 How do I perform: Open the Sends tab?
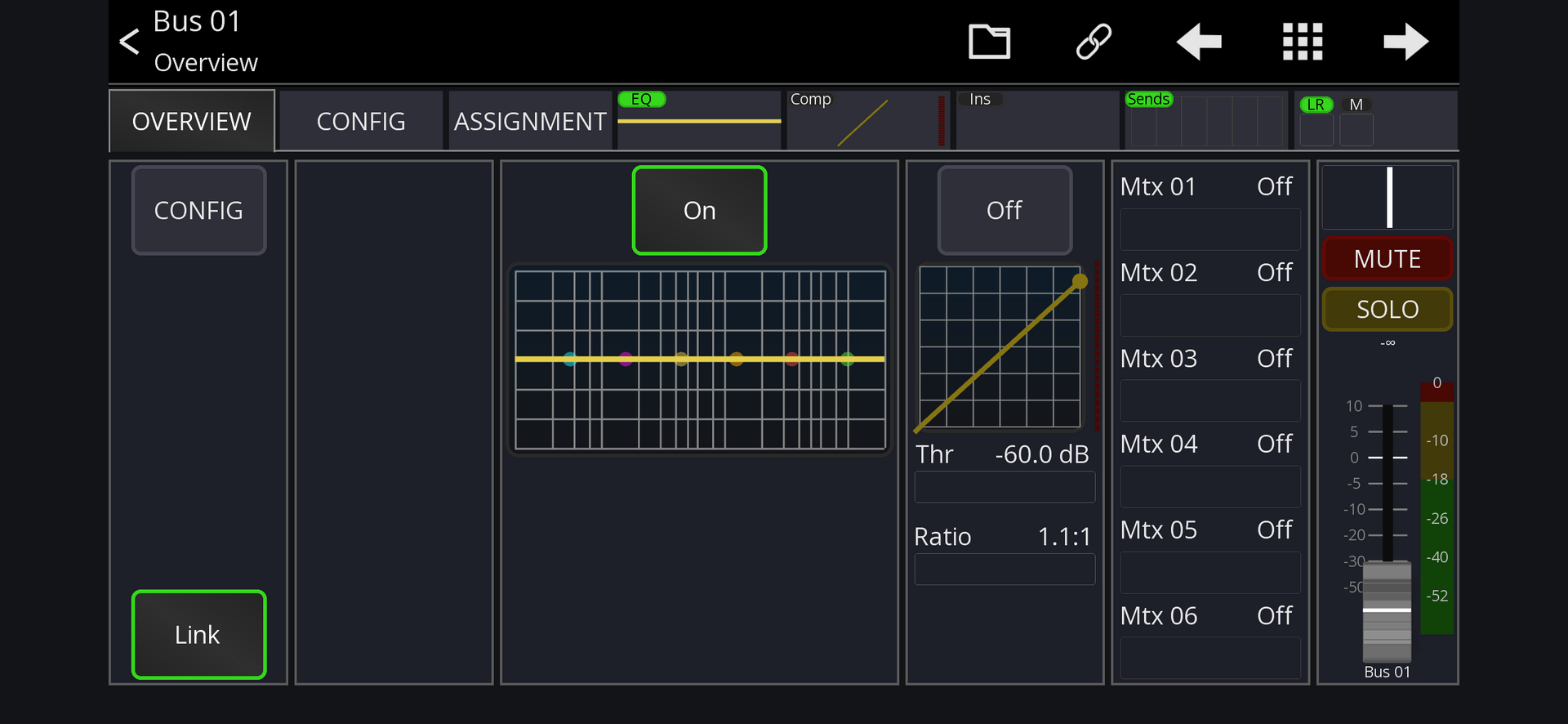coord(1206,120)
